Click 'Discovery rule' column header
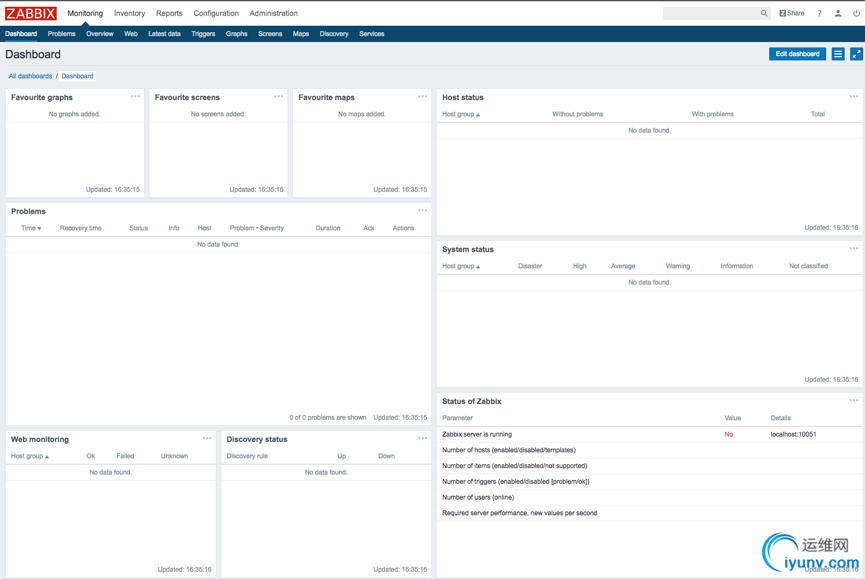Viewport: 865px width, 579px height. (247, 456)
